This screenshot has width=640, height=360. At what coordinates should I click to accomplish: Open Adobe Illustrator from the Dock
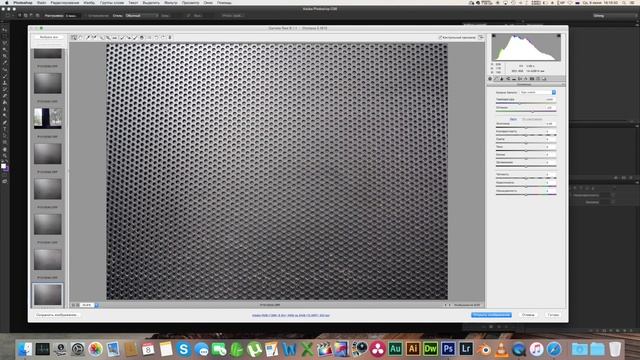tap(413, 349)
